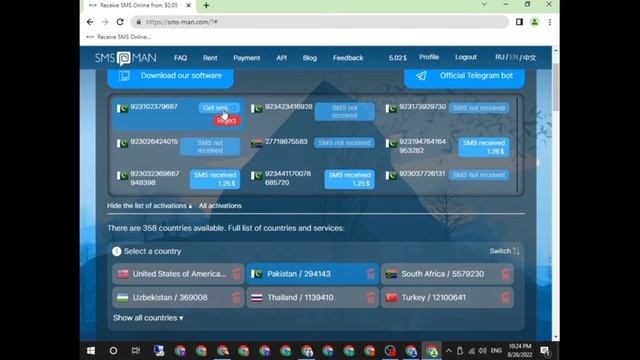Image resolution: width=640 pixels, height=360 pixels.
Task: Collapse Hide the list of activations
Action: [x=149, y=206]
